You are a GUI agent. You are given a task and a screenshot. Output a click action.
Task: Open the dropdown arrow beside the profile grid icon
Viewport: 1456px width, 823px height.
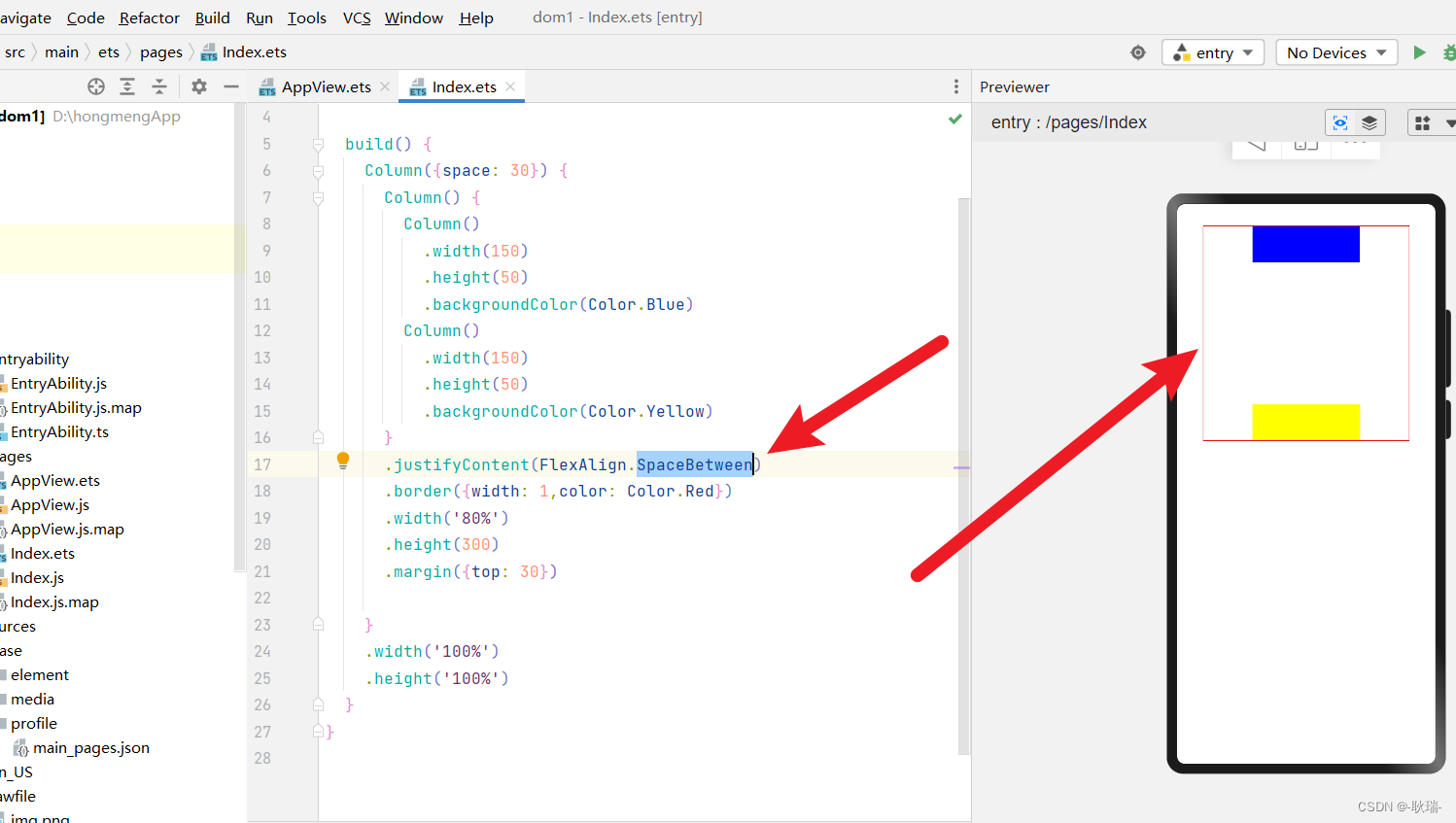(x=1449, y=122)
